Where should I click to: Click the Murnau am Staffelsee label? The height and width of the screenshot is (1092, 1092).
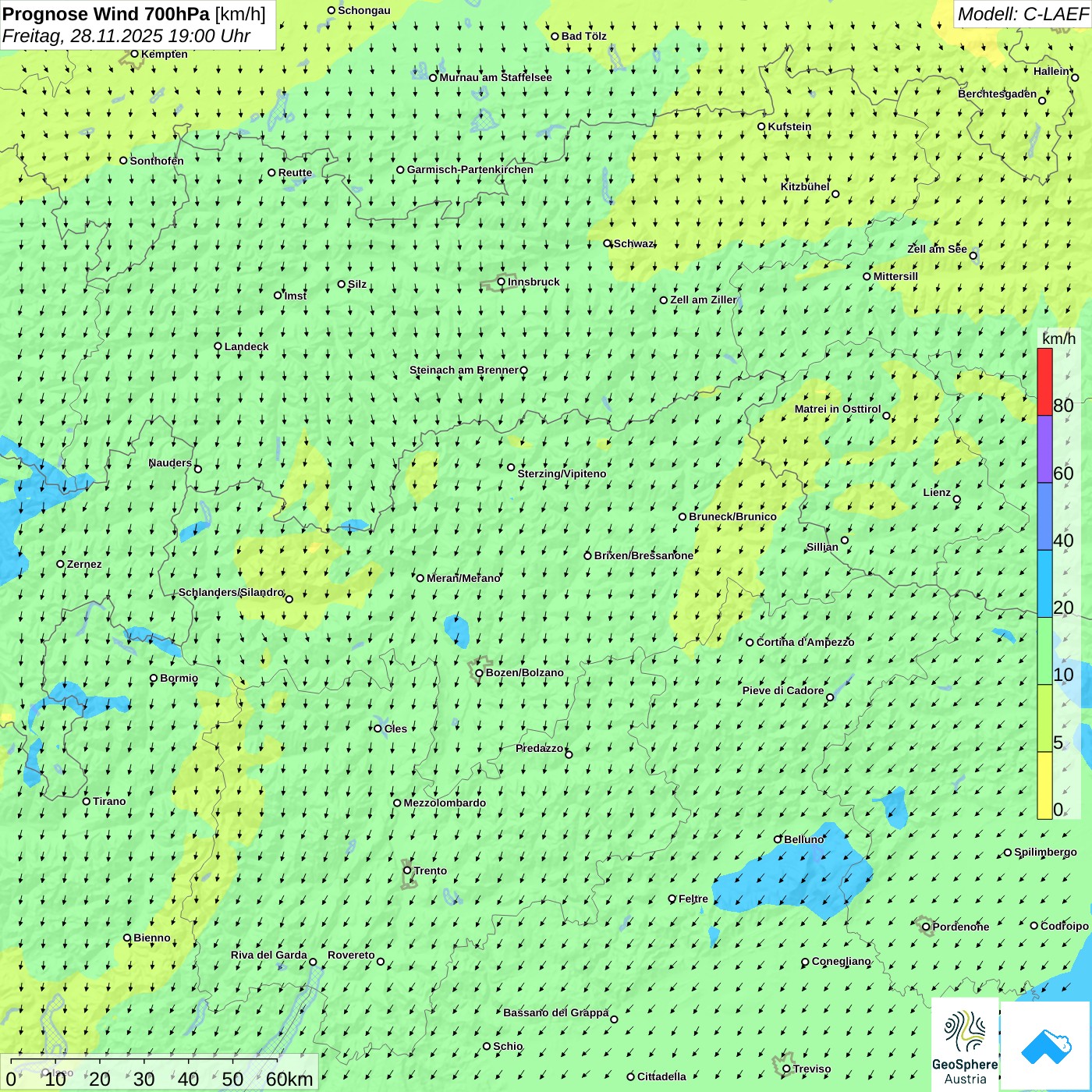tap(496, 77)
